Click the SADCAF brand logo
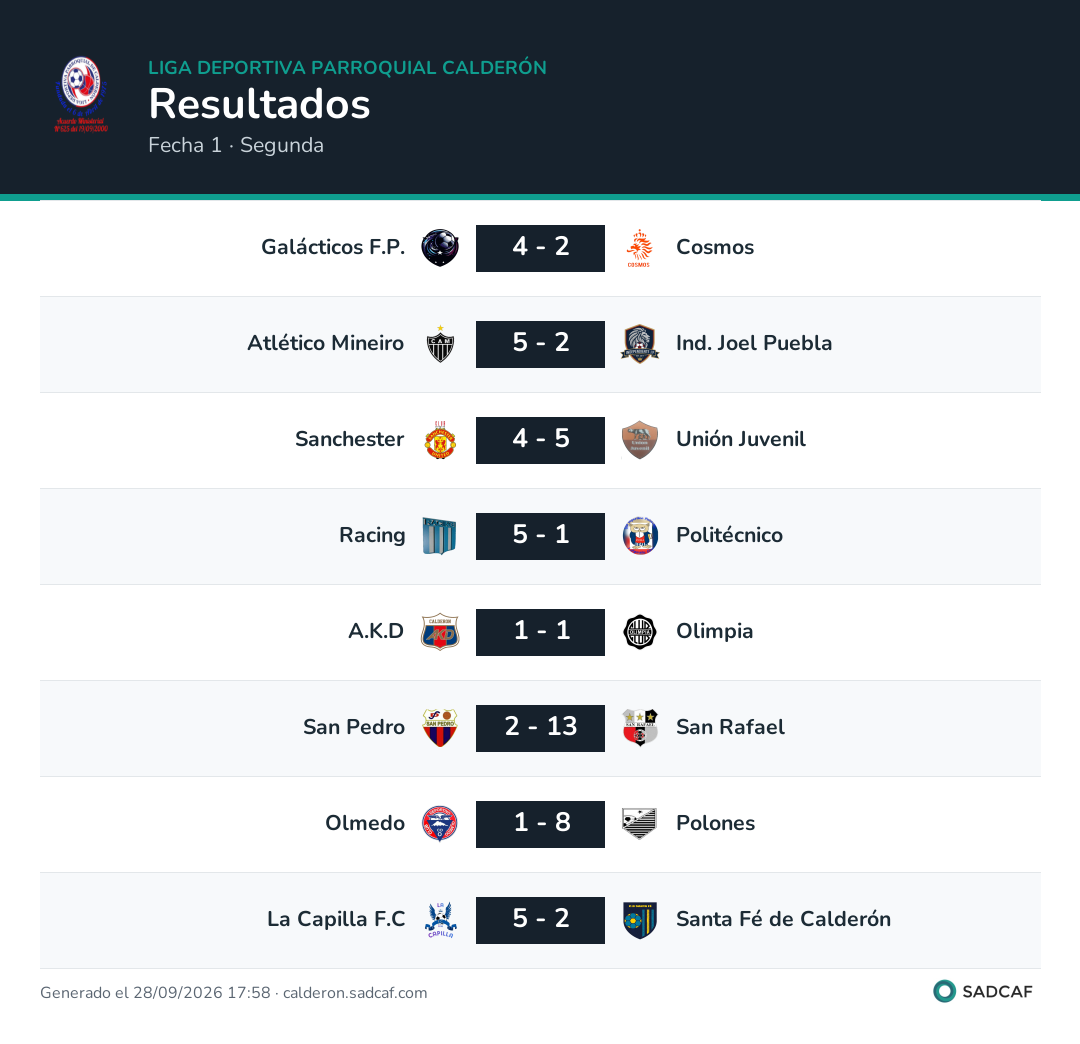 (982, 992)
